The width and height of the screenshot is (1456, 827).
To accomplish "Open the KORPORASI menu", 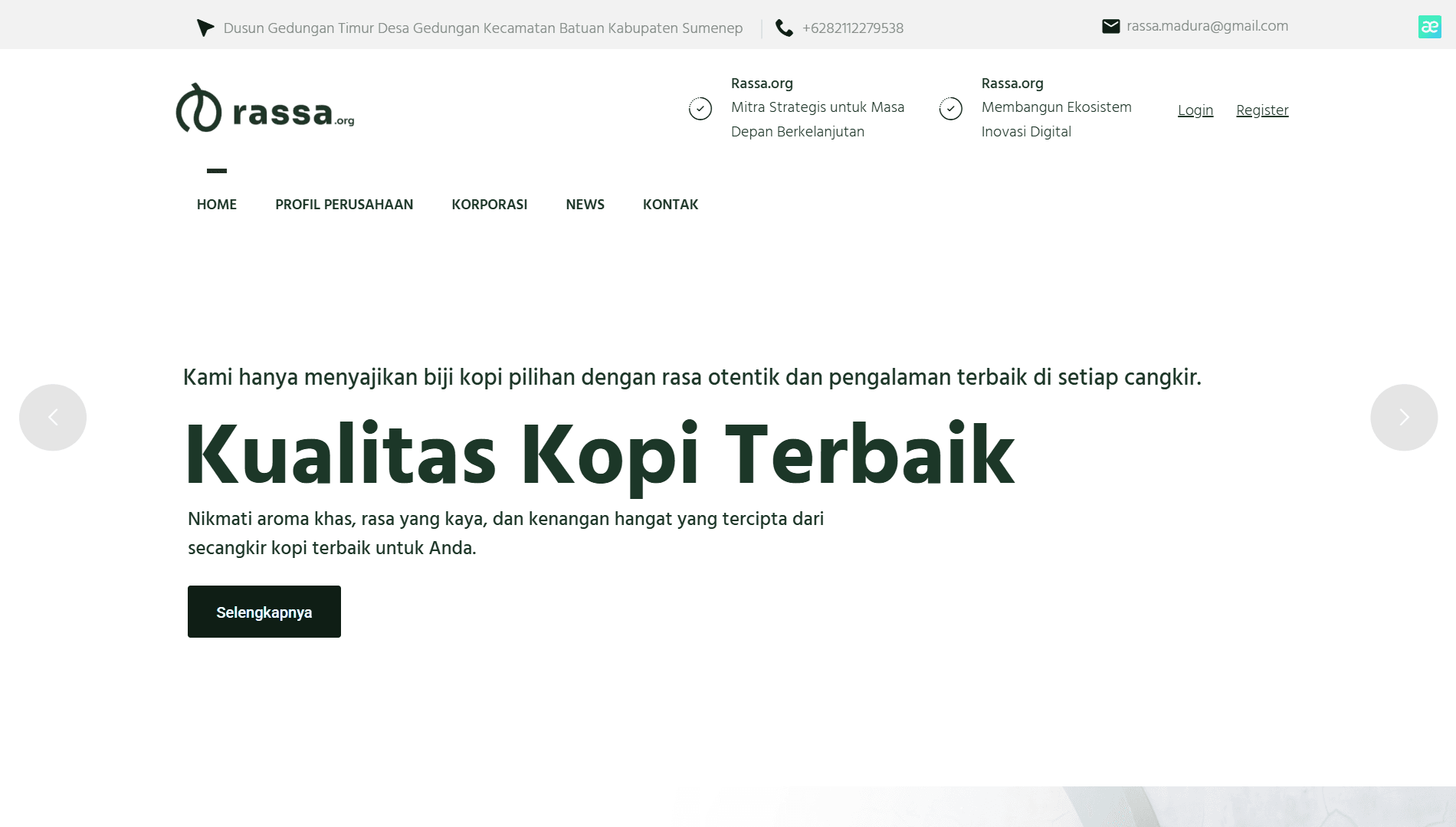I will [x=490, y=204].
